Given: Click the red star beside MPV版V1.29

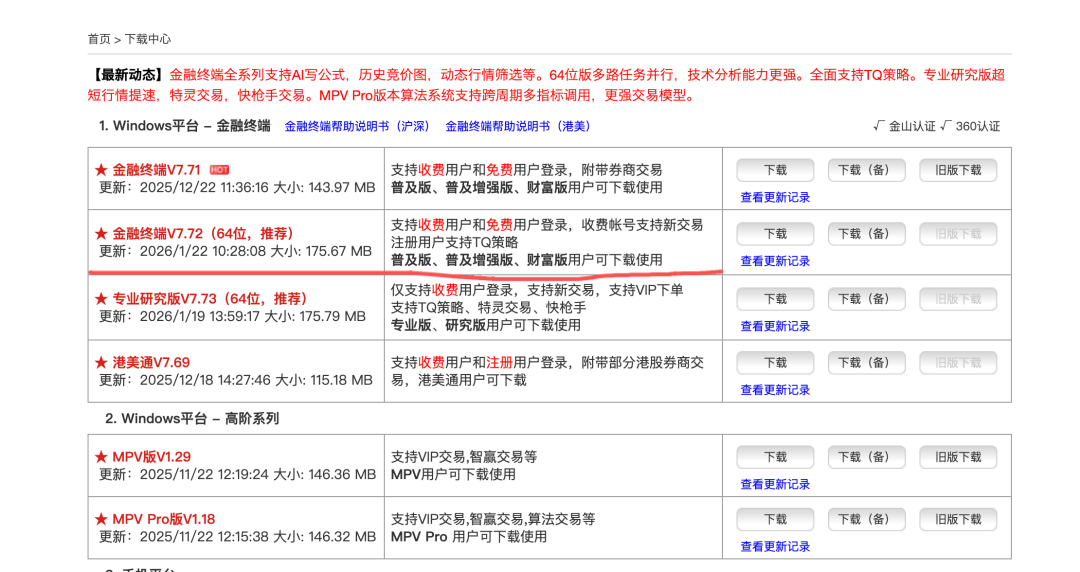Looking at the screenshot, I should [101, 457].
